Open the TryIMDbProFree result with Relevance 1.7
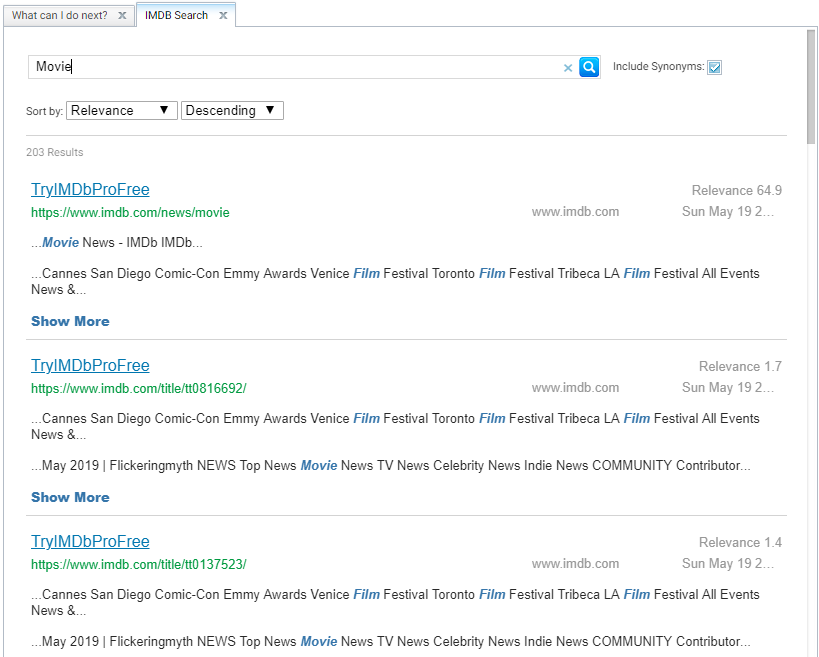Viewport: 819px width, 657px height. (x=90, y=366)
